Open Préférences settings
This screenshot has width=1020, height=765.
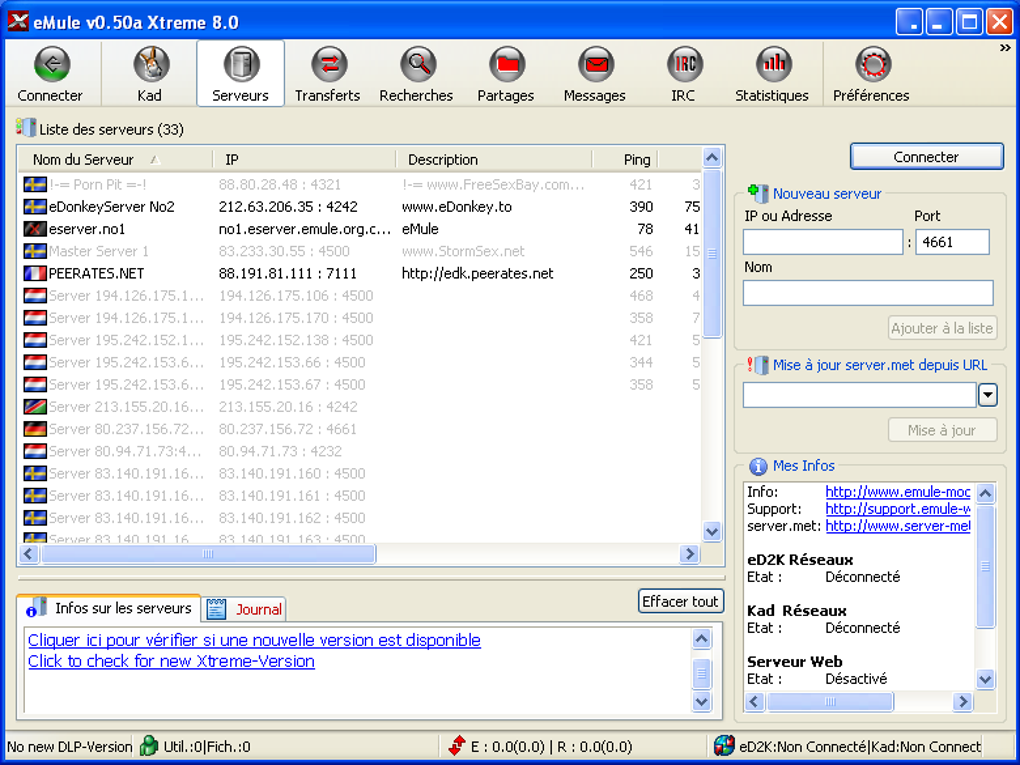click(872, 74)
